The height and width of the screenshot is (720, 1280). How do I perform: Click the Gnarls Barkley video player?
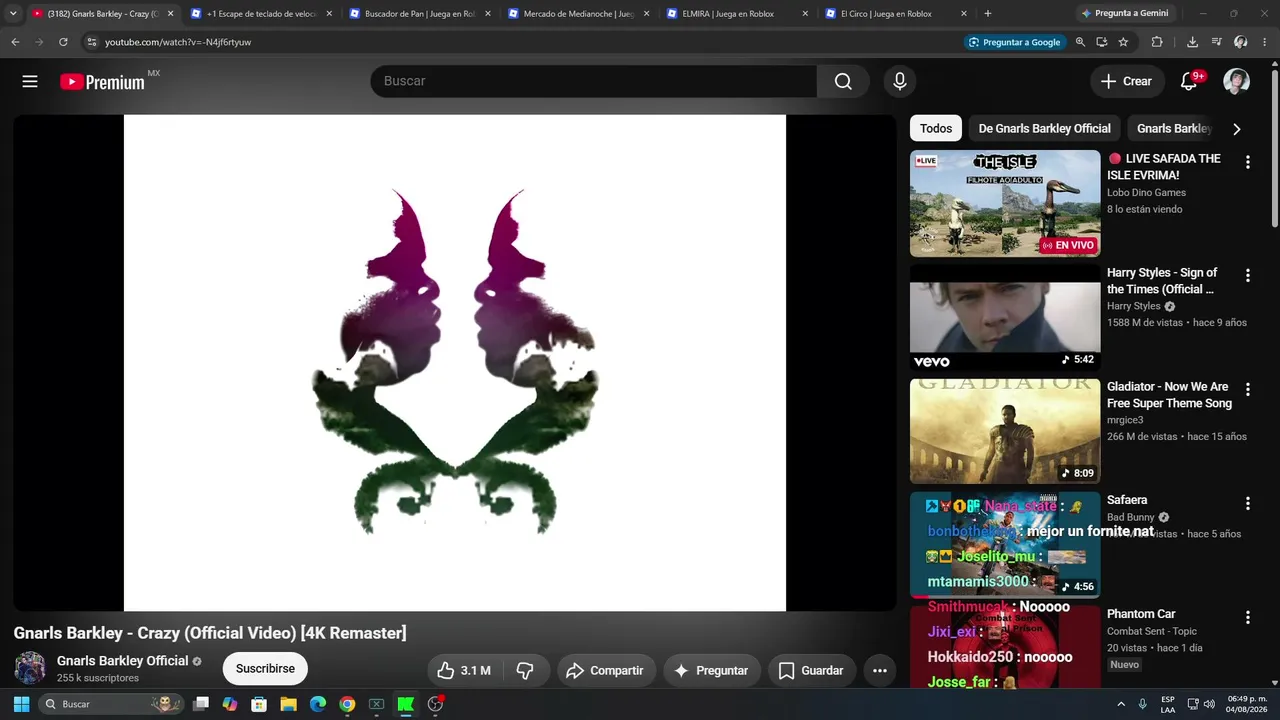455,363
